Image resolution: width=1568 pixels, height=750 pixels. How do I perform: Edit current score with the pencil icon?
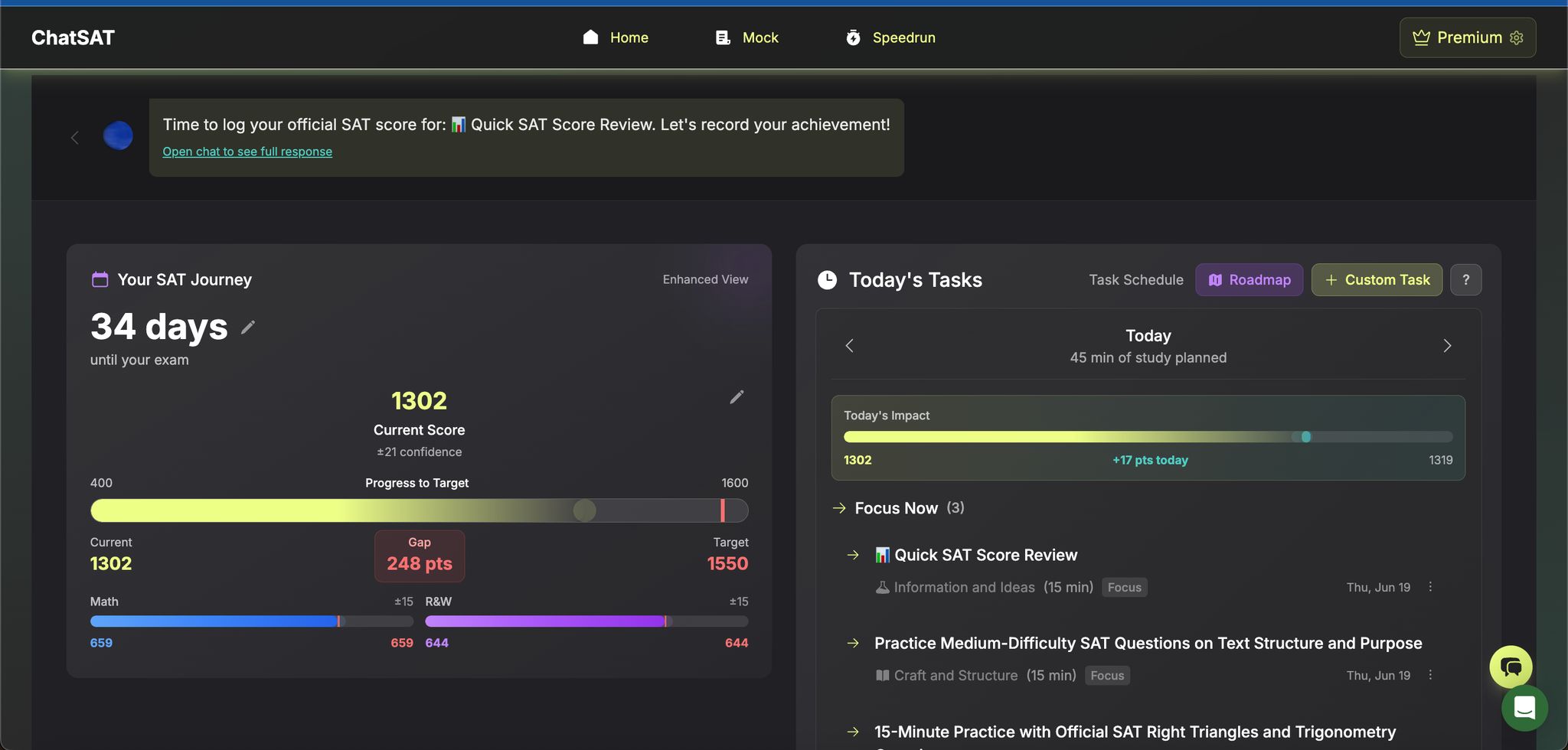pos(737,397)
